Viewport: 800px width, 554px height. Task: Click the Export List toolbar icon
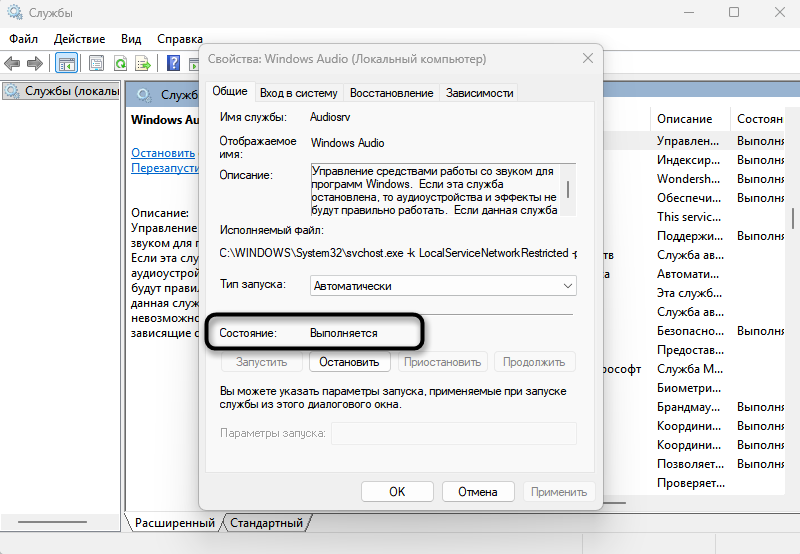point(143,64)
